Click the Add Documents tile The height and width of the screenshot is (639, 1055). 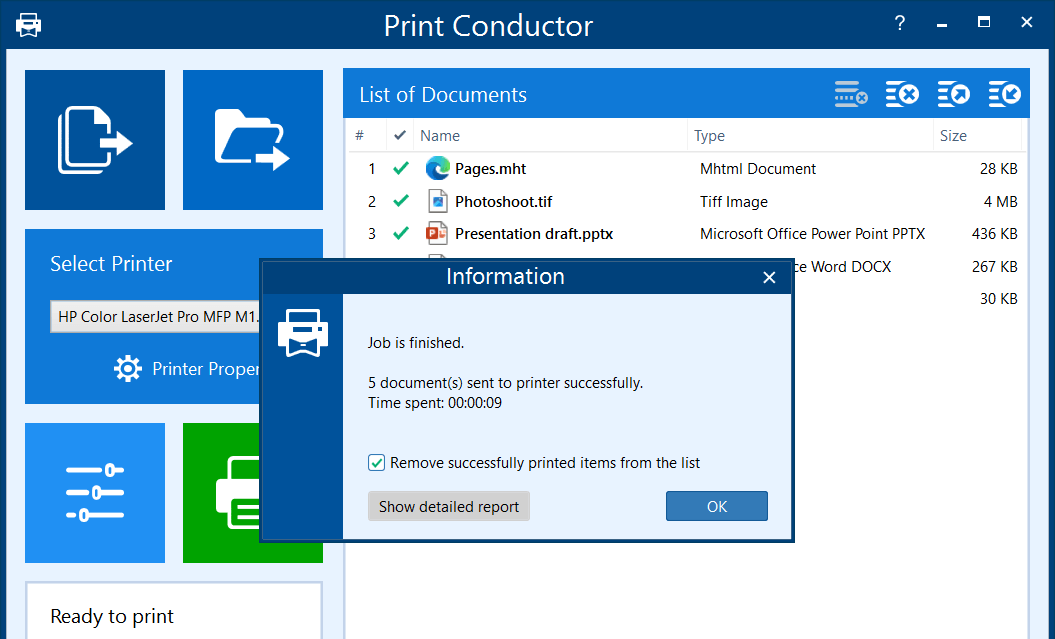[95, 140]
